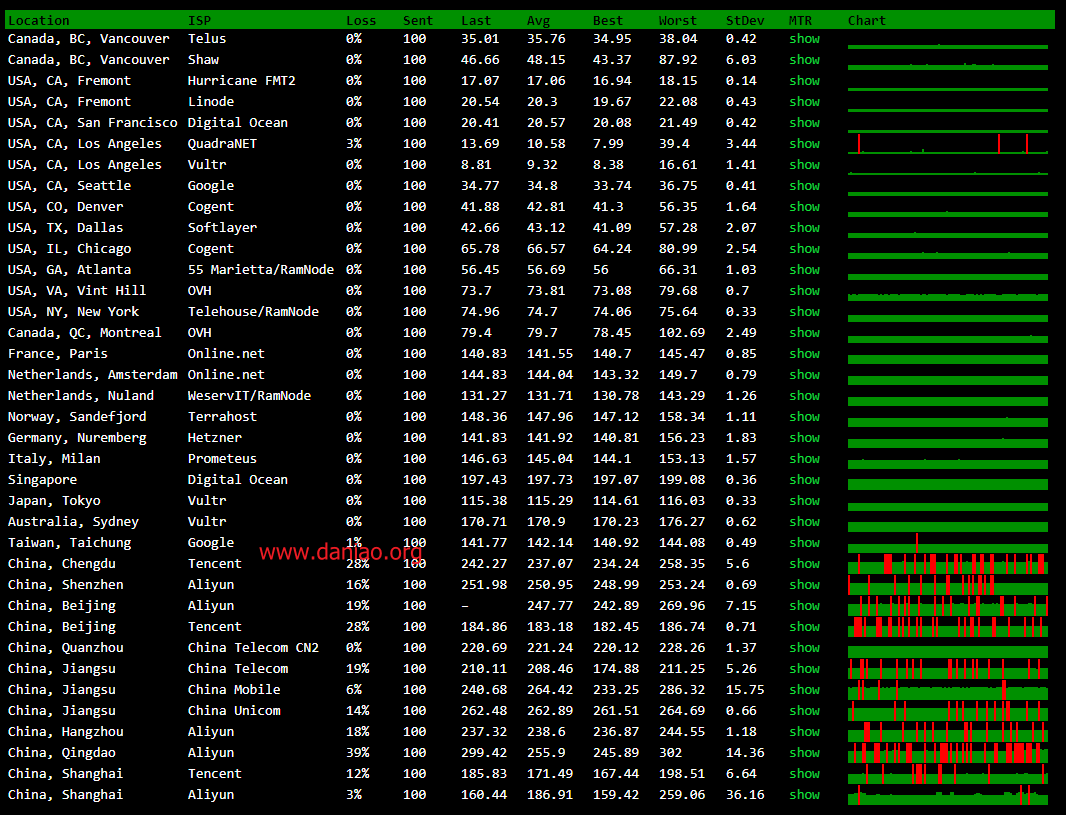Click the 'Telehouse/RamNode' ISP cell
Viewport: 1066px width, 815px height.
[x=253, y=311]
